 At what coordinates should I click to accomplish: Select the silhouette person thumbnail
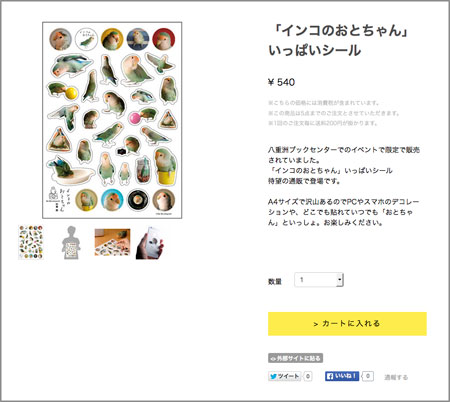[71, 242]
